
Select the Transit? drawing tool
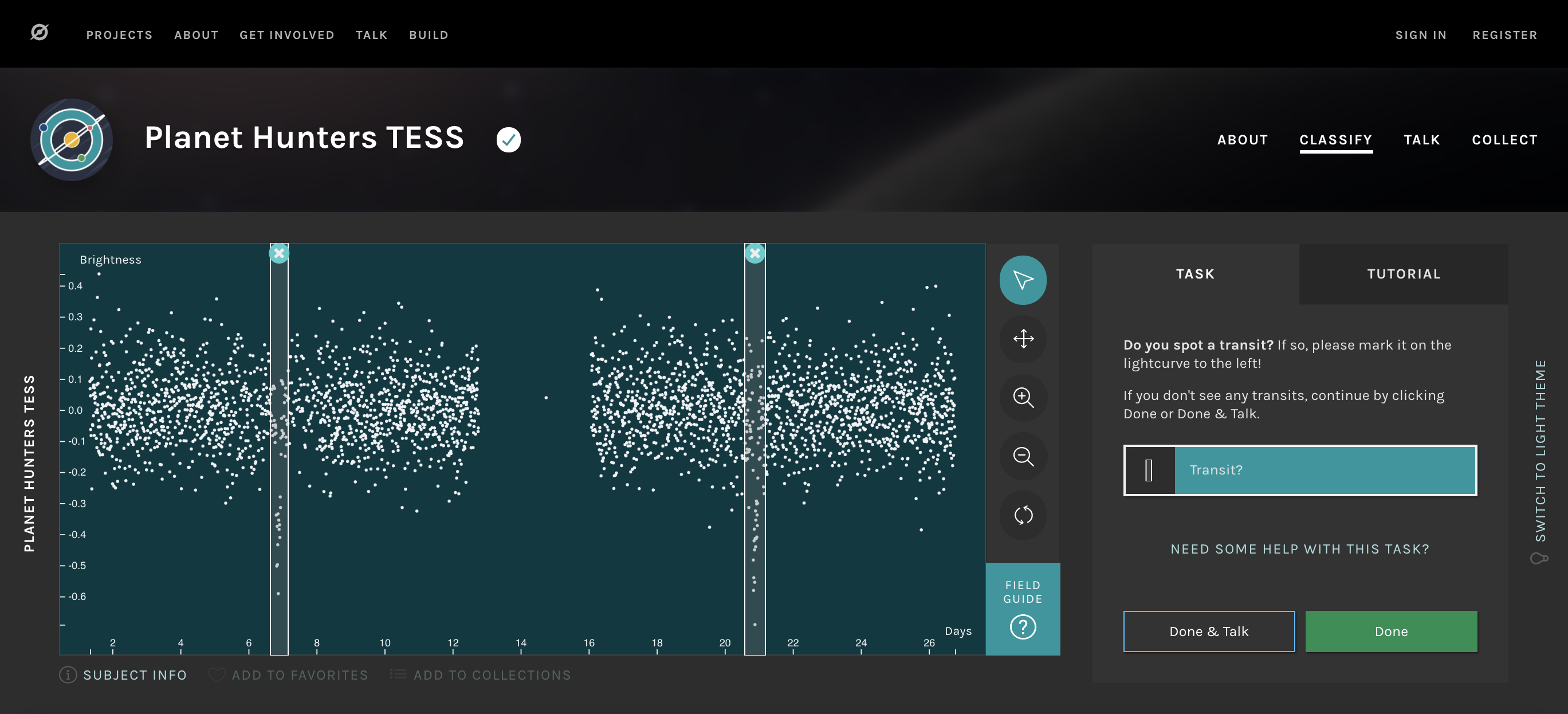pos(1299,470)
